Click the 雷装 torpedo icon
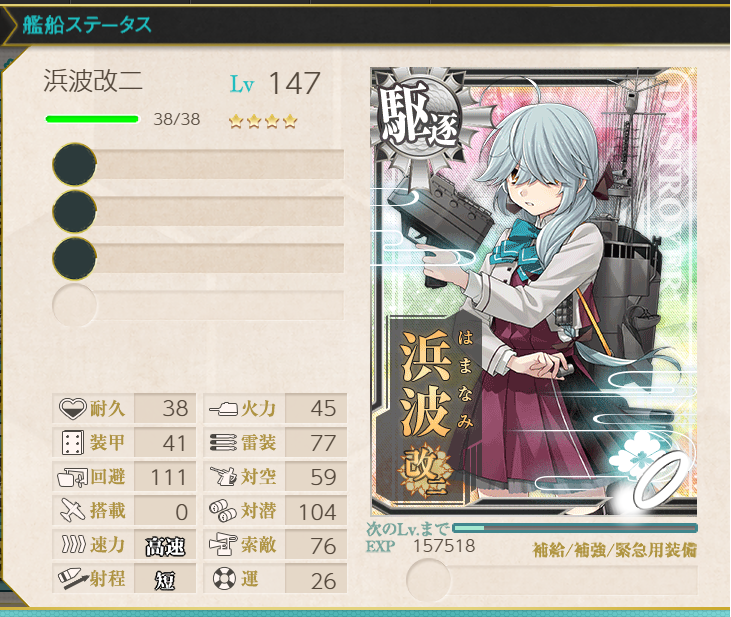Image resolution: width=731 pixels, height=617 pixels. 224,443
